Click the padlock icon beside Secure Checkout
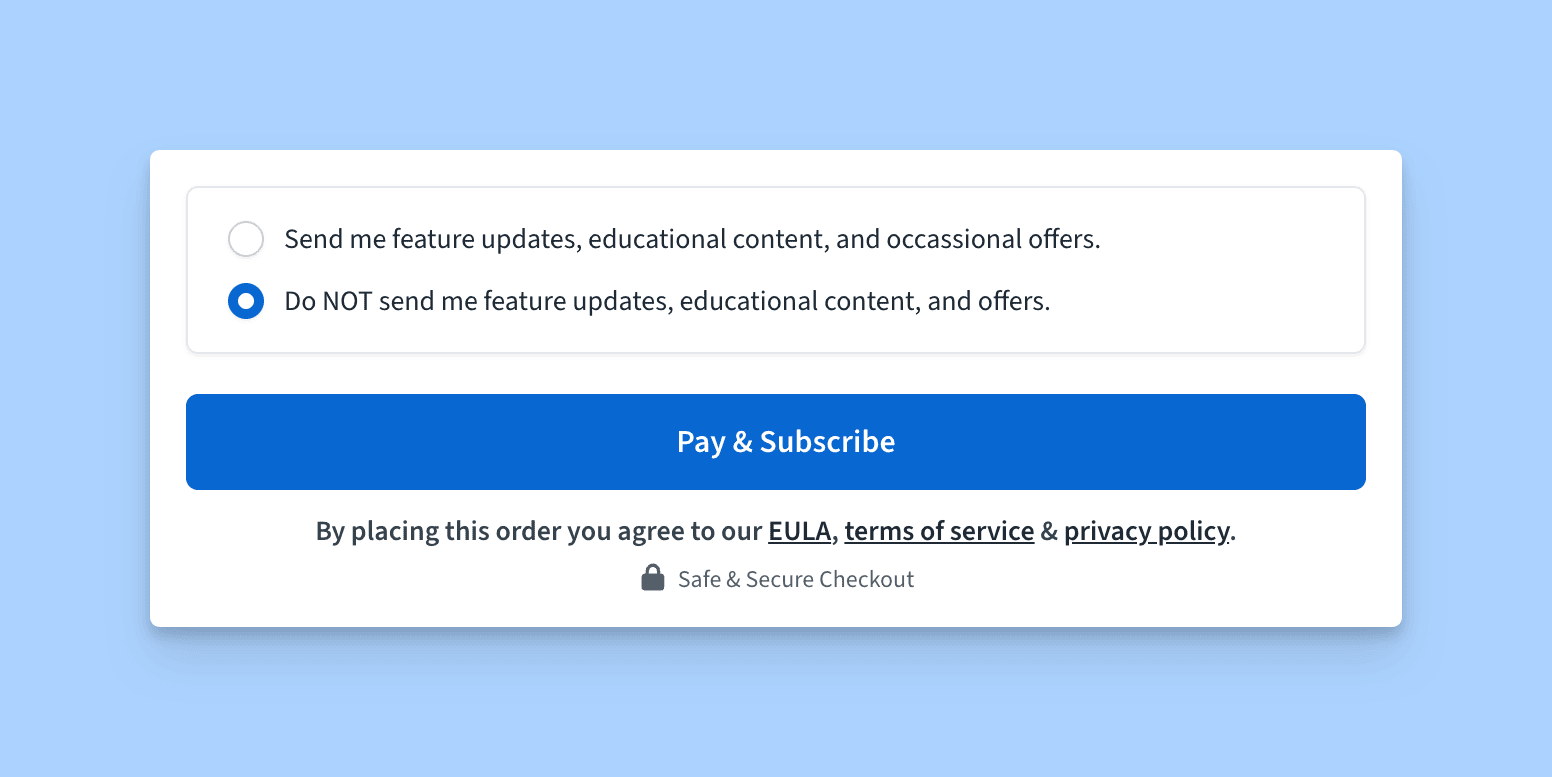Image resolution: width=1552 pixels, height=777 pixels. pyautogui.click(x=653, y=578)
